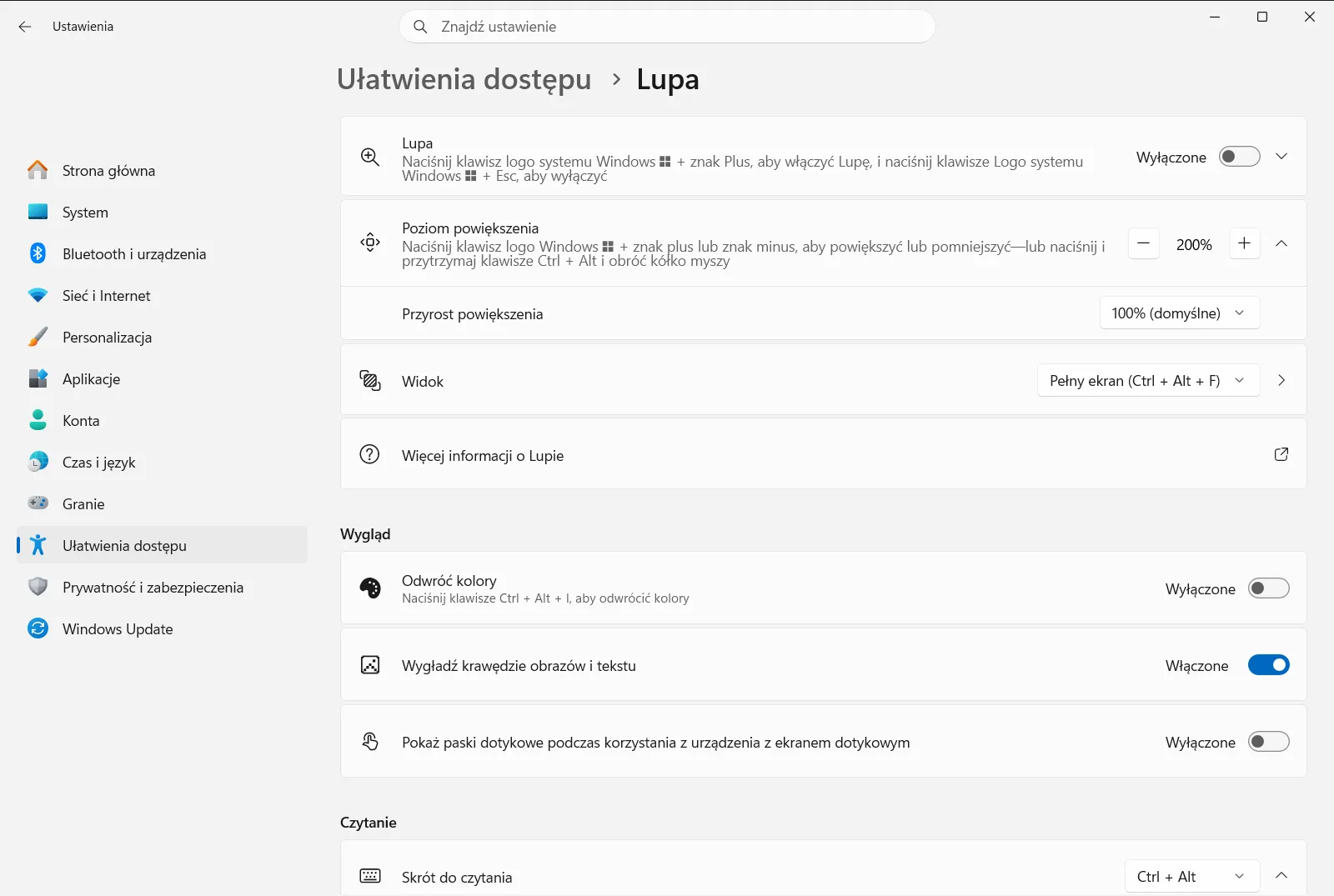Click the help question mark icon
The width and height of the screenshot is (1334, 896).
pyautogui.click(x=369, y=454)
